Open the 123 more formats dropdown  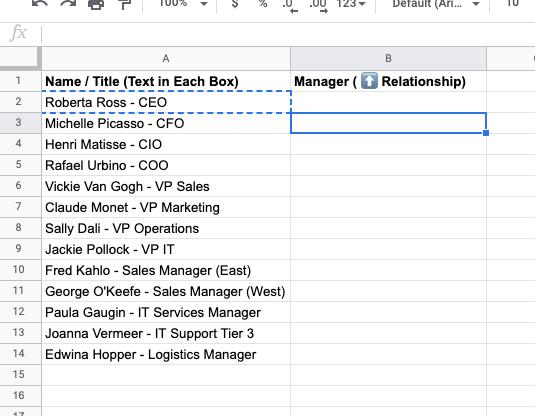351,3
